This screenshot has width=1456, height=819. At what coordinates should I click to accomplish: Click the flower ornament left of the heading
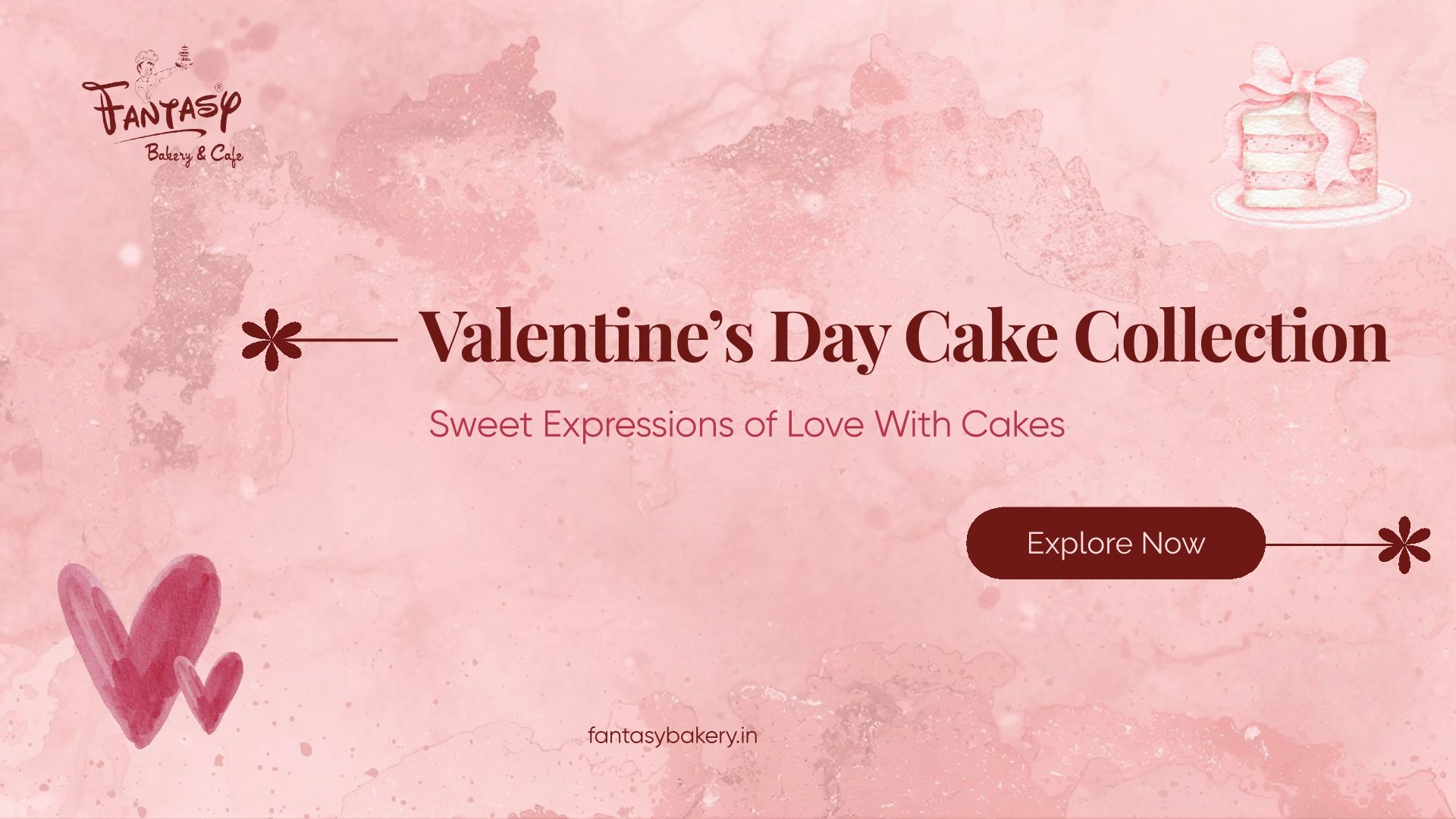(x=270, y=339)
